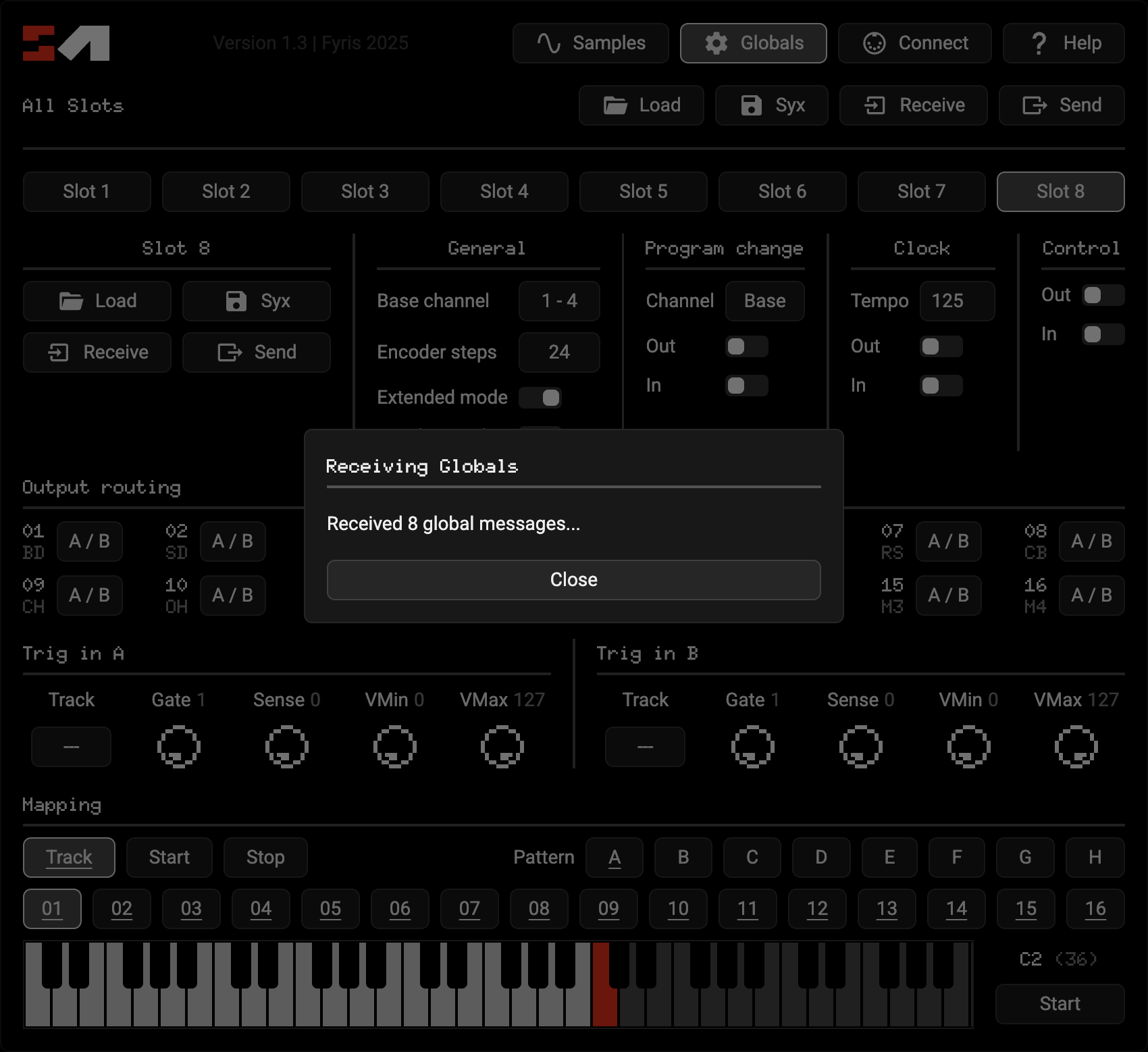Open output routing dropdown for 01 BD

90,542
